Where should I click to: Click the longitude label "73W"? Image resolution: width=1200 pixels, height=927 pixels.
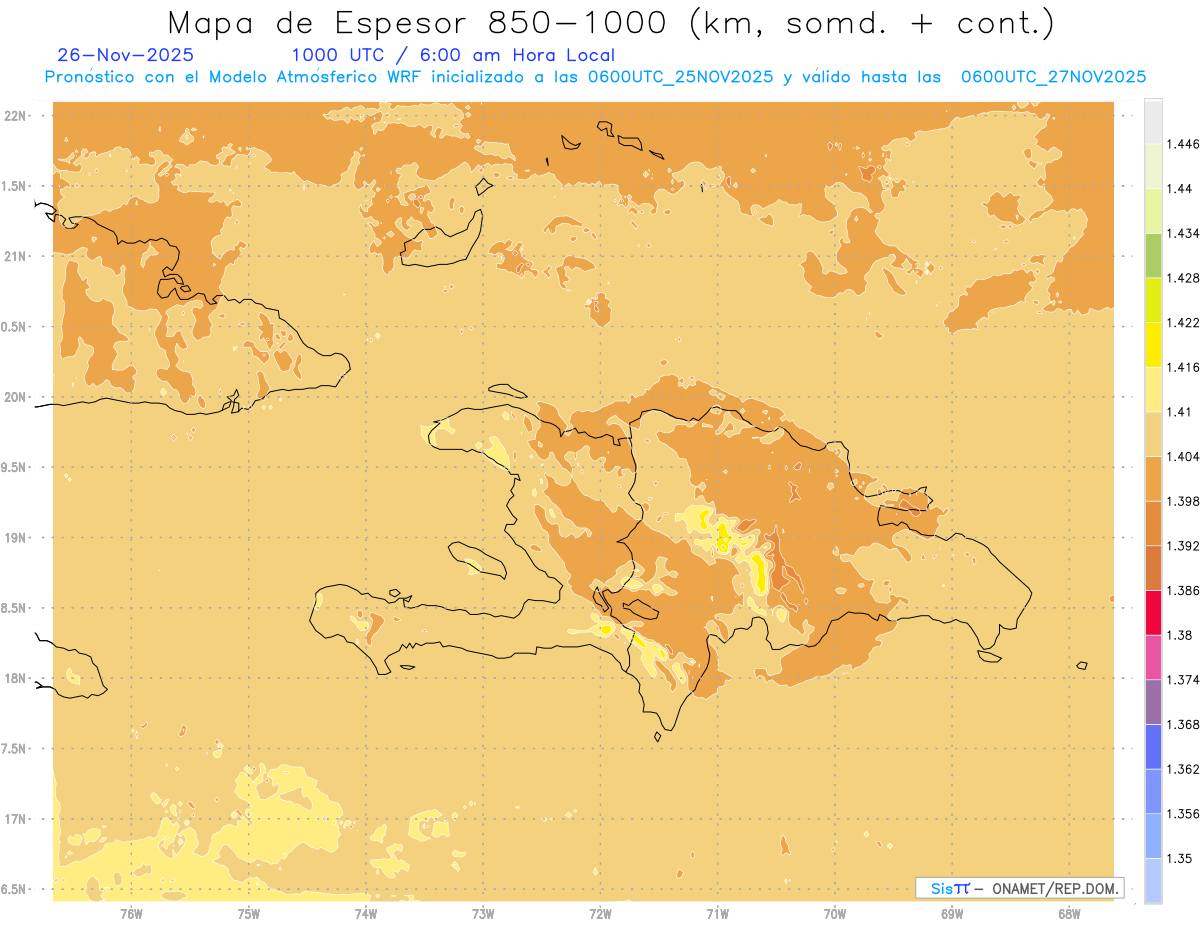pos(483,914)
